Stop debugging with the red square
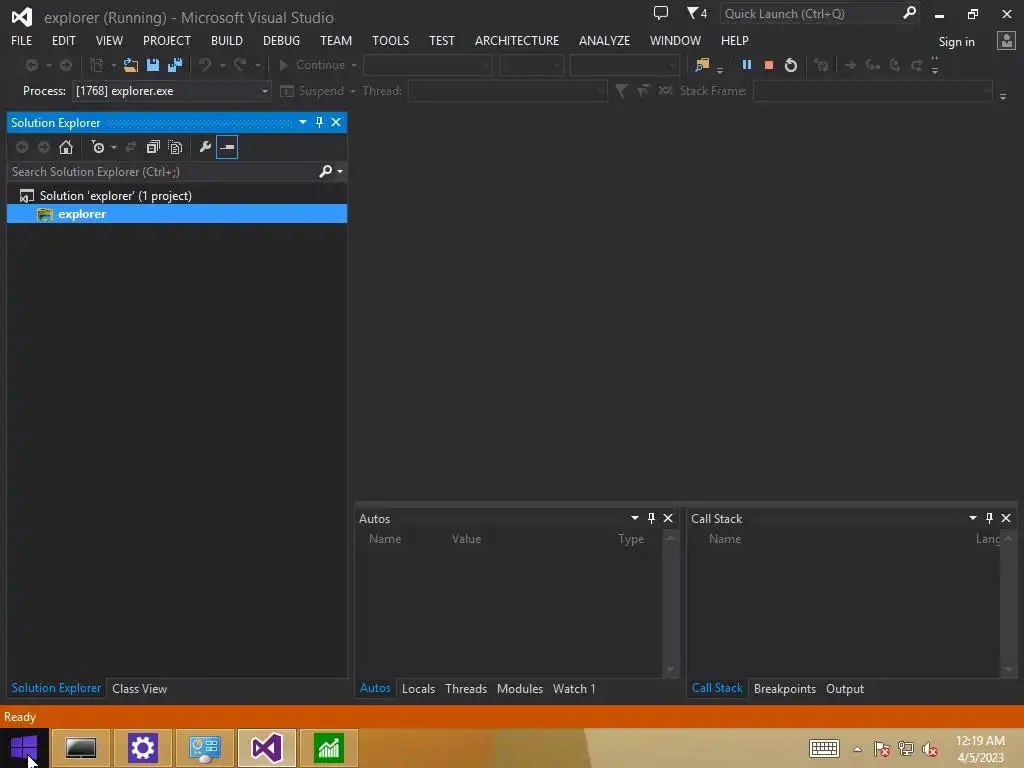The height and width of the screenshot is (768, 1024). click(769, 65)
